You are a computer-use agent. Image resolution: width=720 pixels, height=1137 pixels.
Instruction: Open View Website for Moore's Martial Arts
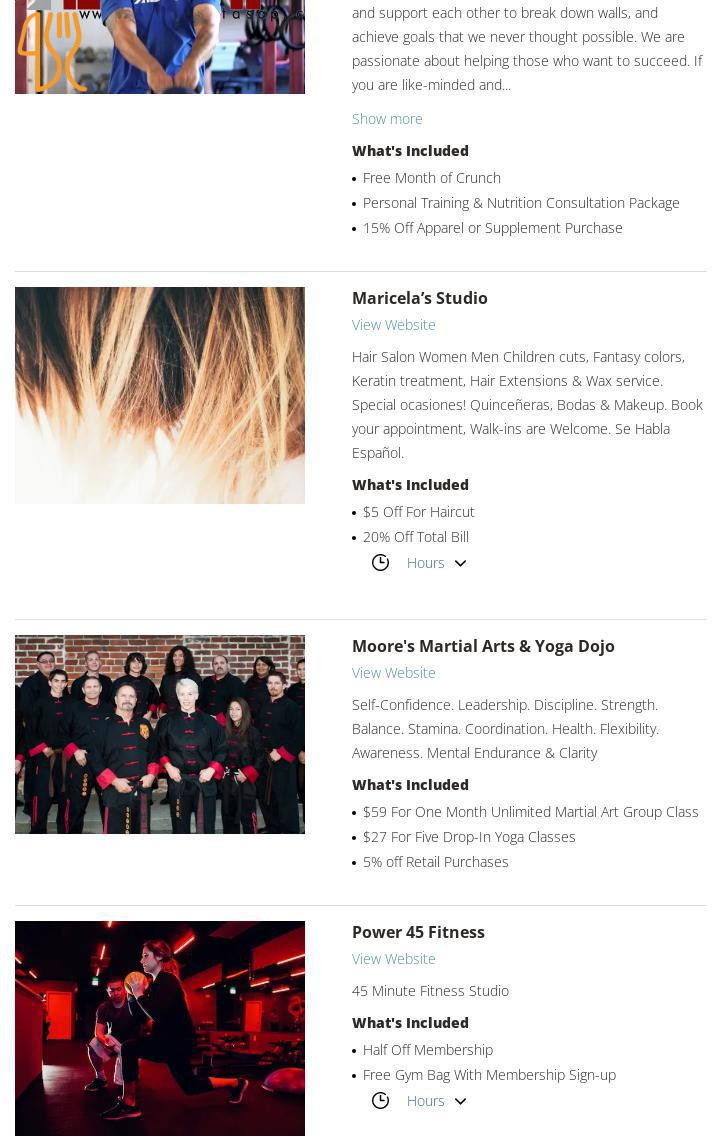click(394, 673)
